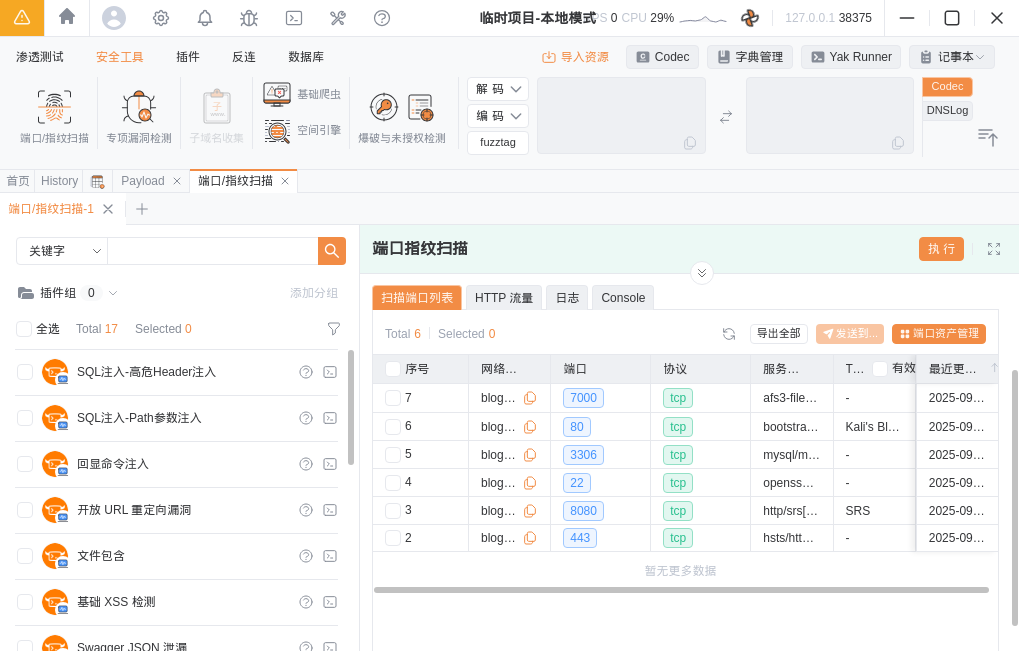Open the user avatar profile

point(114,18)
